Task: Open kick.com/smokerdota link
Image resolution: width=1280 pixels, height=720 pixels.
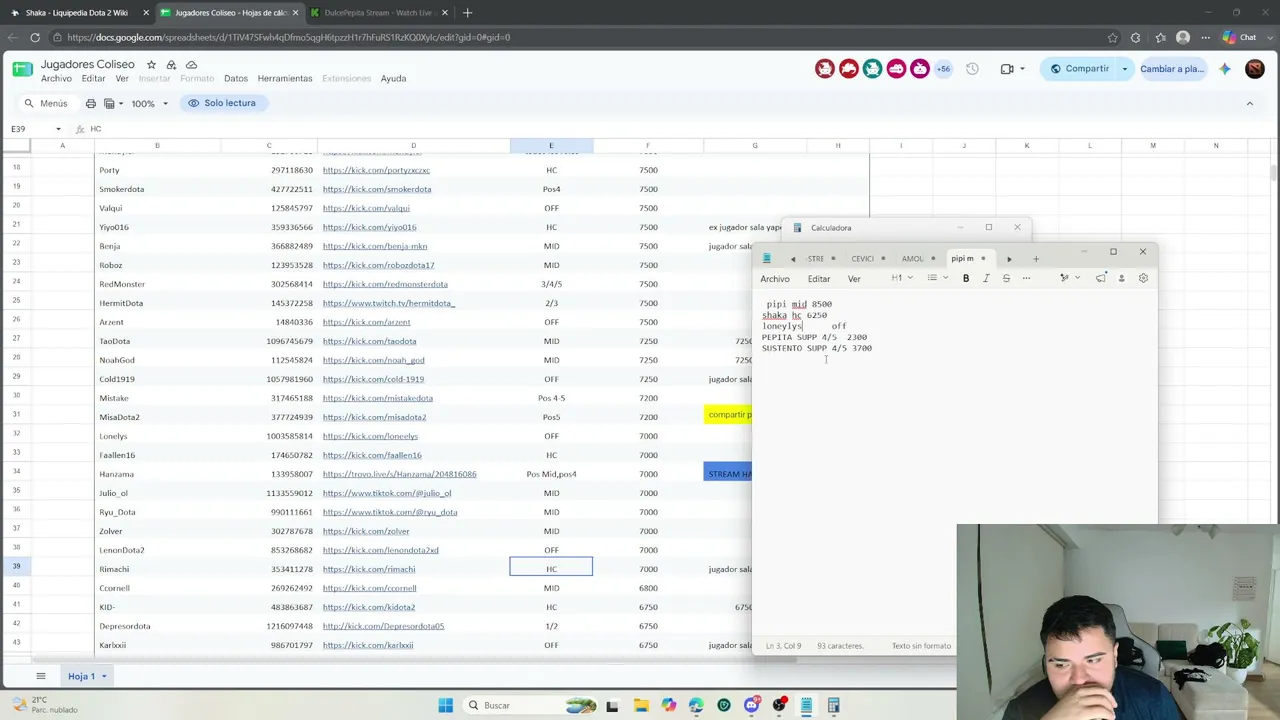Action: point(377,189)
